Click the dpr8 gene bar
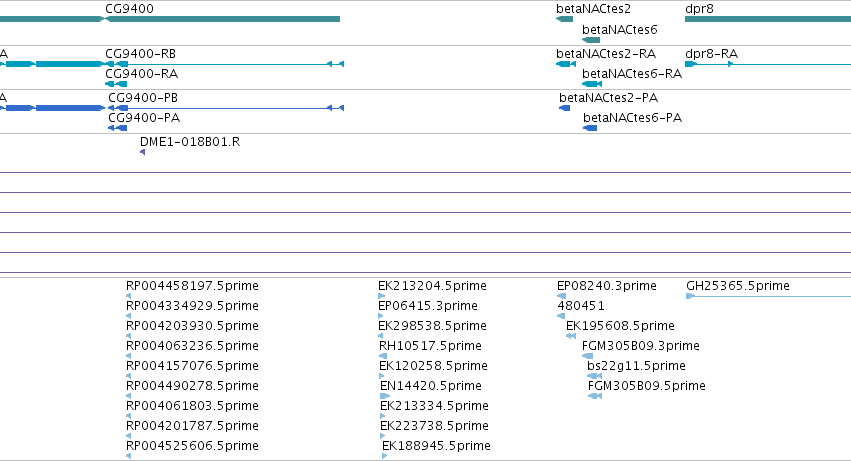851x461 pixels. [x=768, y=19]
